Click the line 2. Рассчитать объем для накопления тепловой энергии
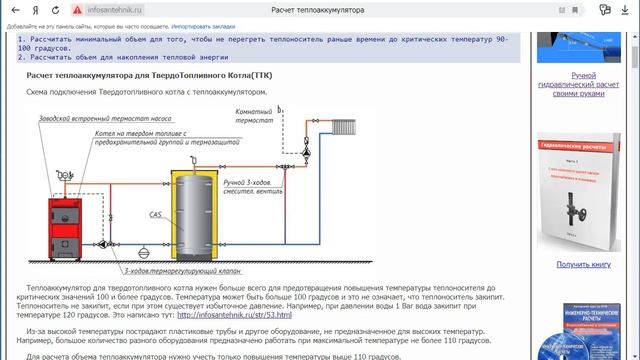The width and height of the screenshot is (640, 360). [x=123, y=58]
